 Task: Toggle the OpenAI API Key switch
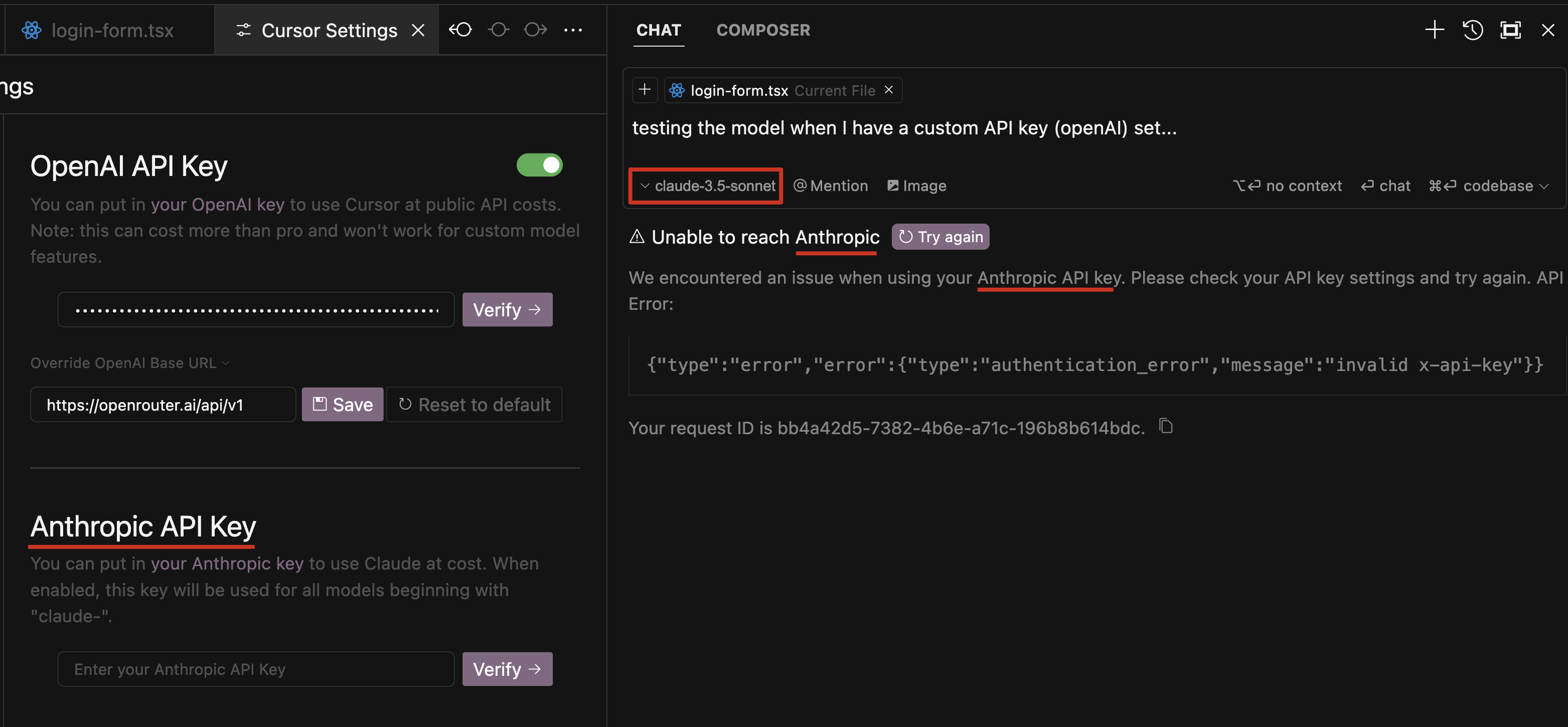tap(539, 165)
